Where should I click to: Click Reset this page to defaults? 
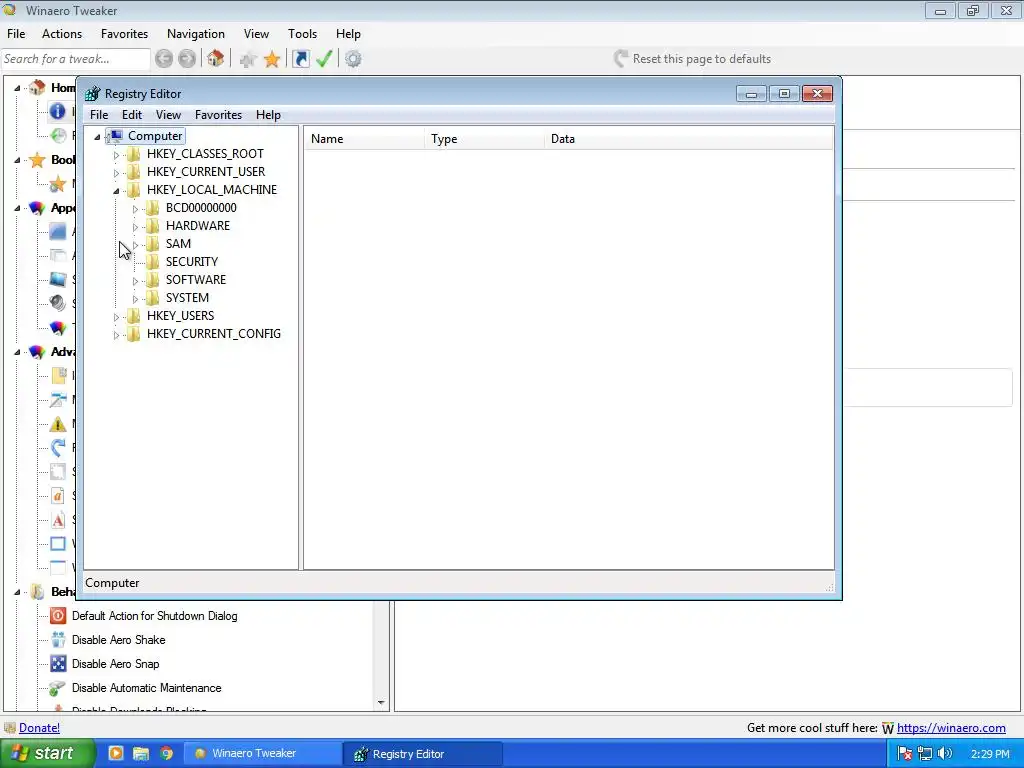[x=692, y=59]
